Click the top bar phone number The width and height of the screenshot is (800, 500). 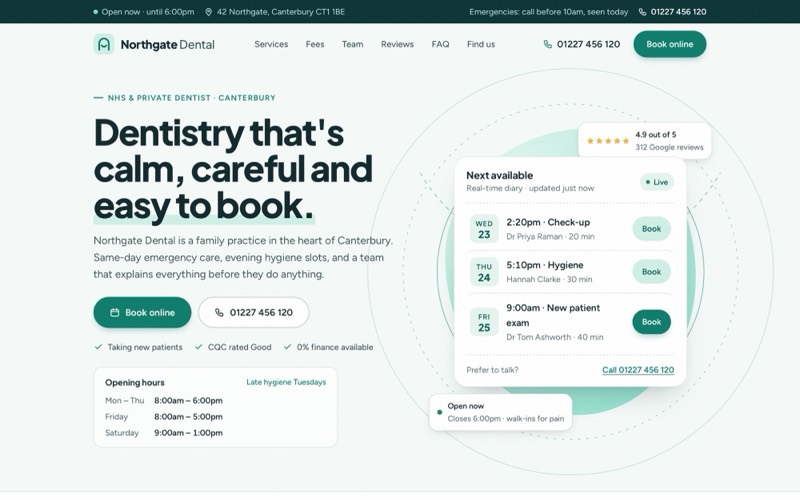click(678, 12)
